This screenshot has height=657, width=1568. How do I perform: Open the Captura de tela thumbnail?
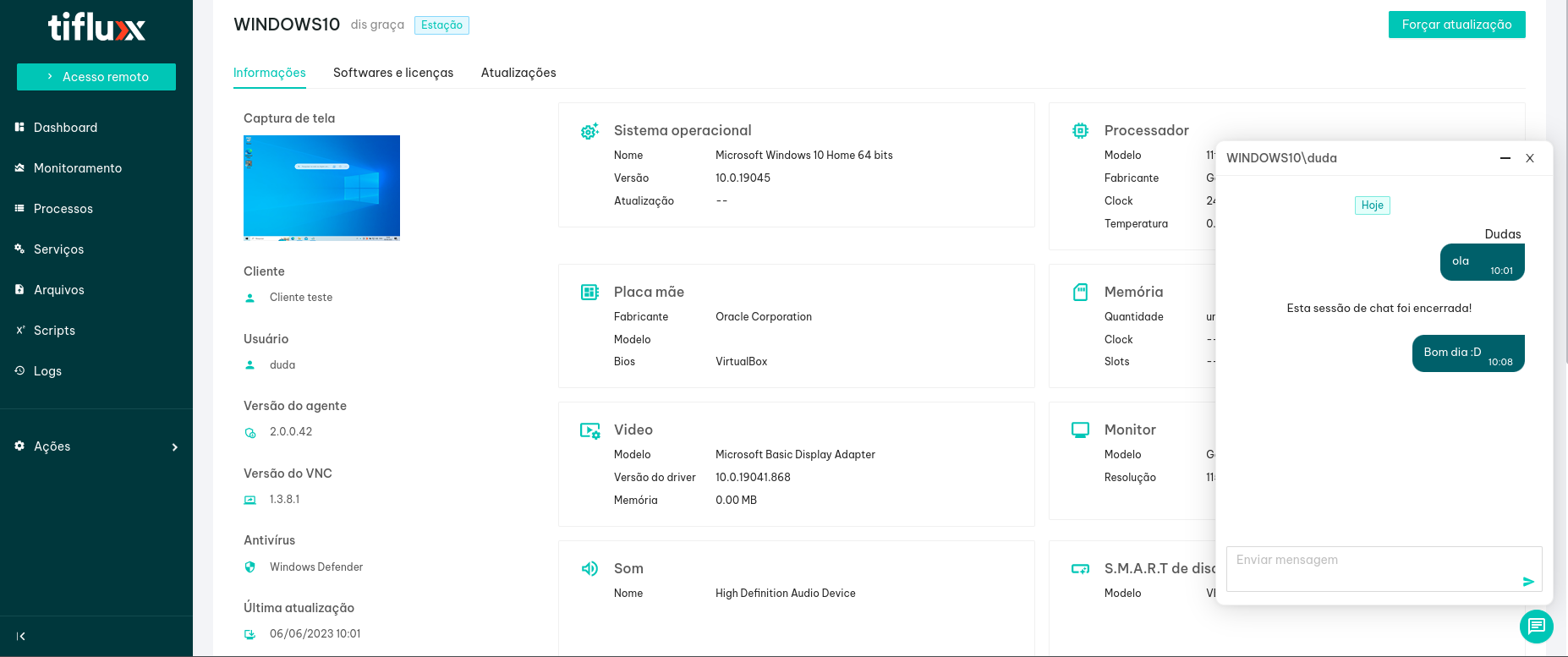tap(321, 188)
